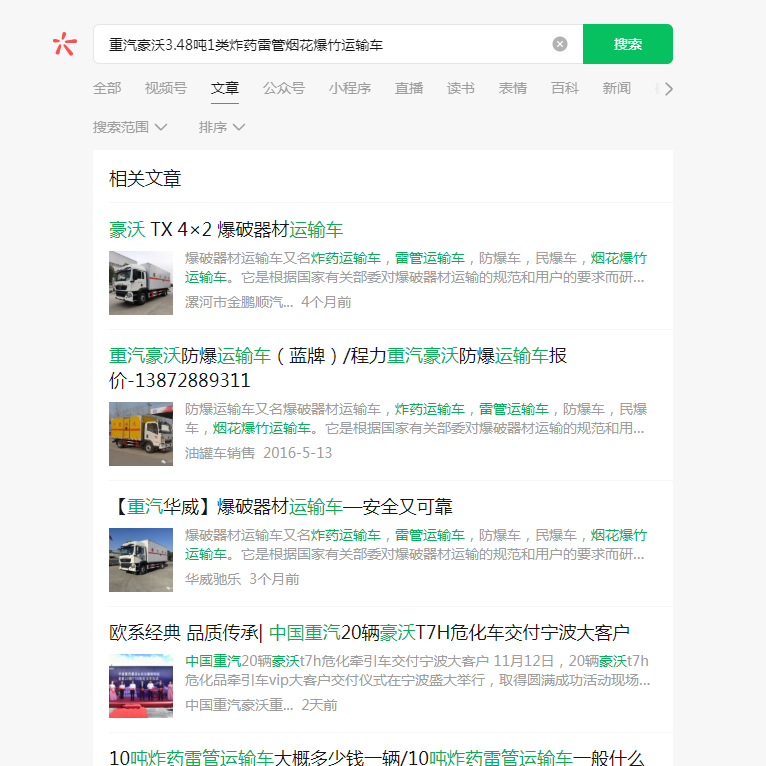The width and height of the screenshot is (766, 766).
Task: Click source 油罐车销售
Action: click(x=220, y=453)
